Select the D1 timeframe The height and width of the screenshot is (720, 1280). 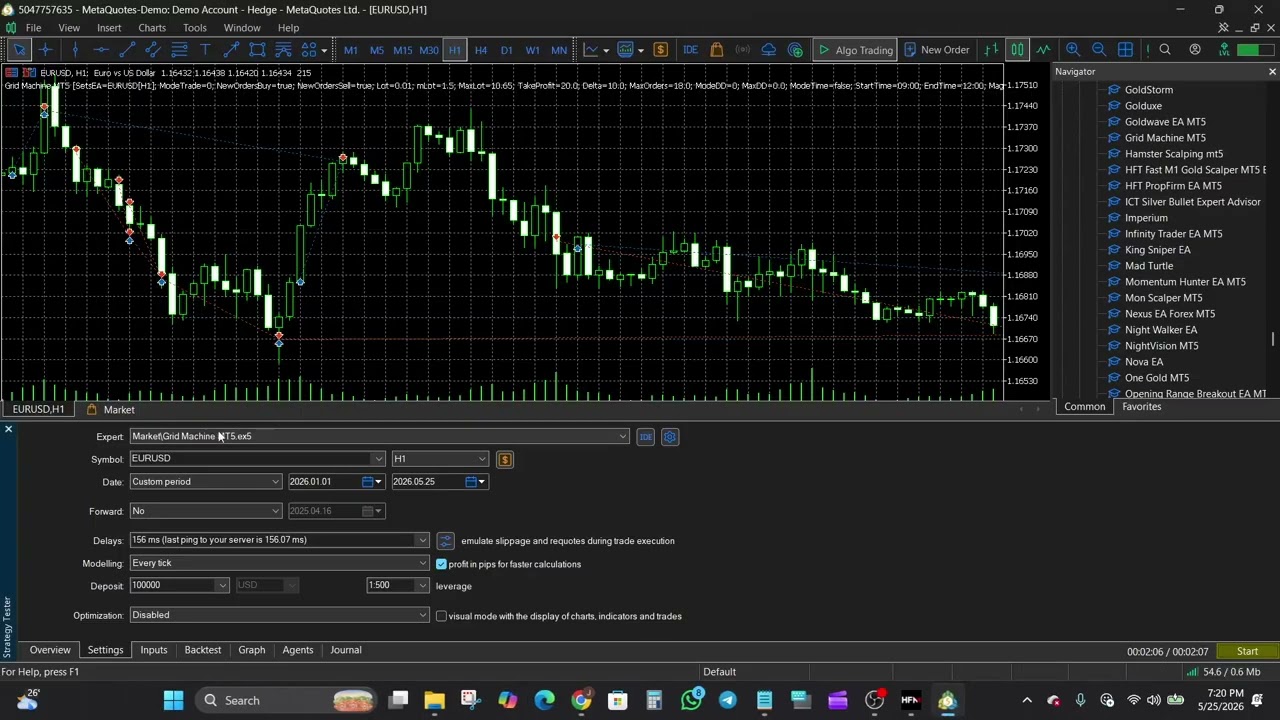click(506, 50)
